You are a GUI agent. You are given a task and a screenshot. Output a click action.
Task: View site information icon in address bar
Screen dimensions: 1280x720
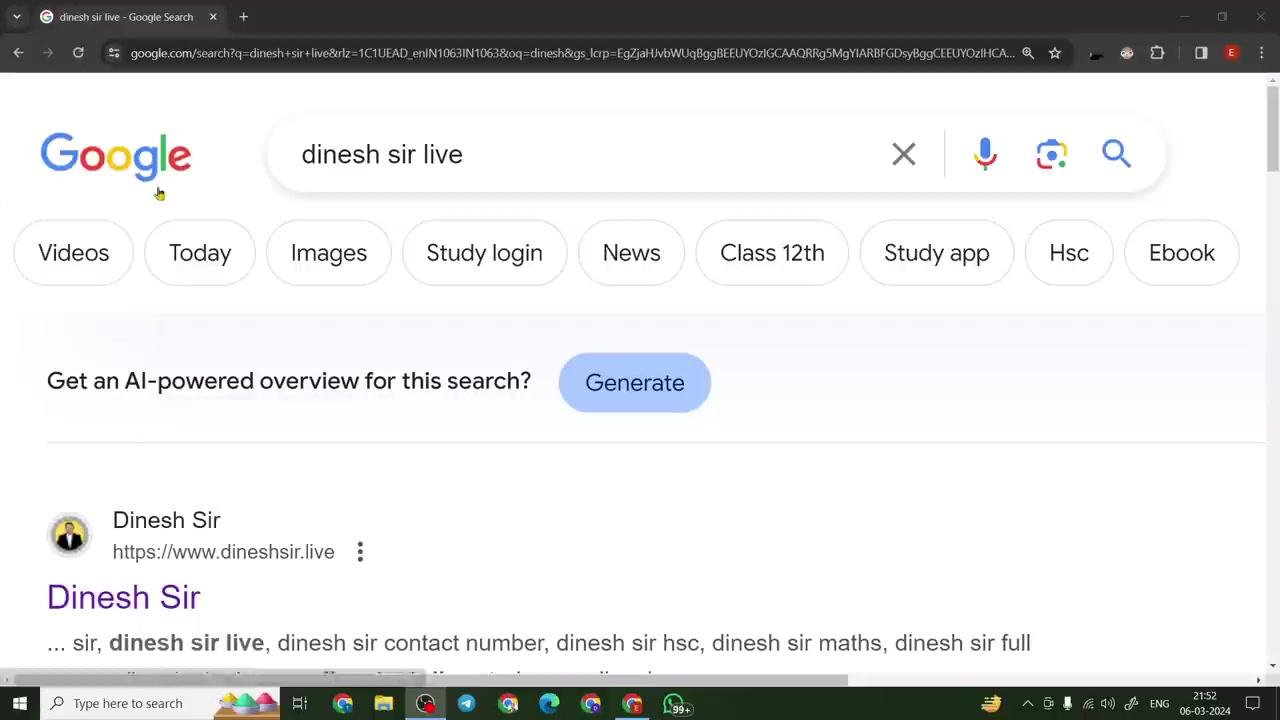point(114,53)
